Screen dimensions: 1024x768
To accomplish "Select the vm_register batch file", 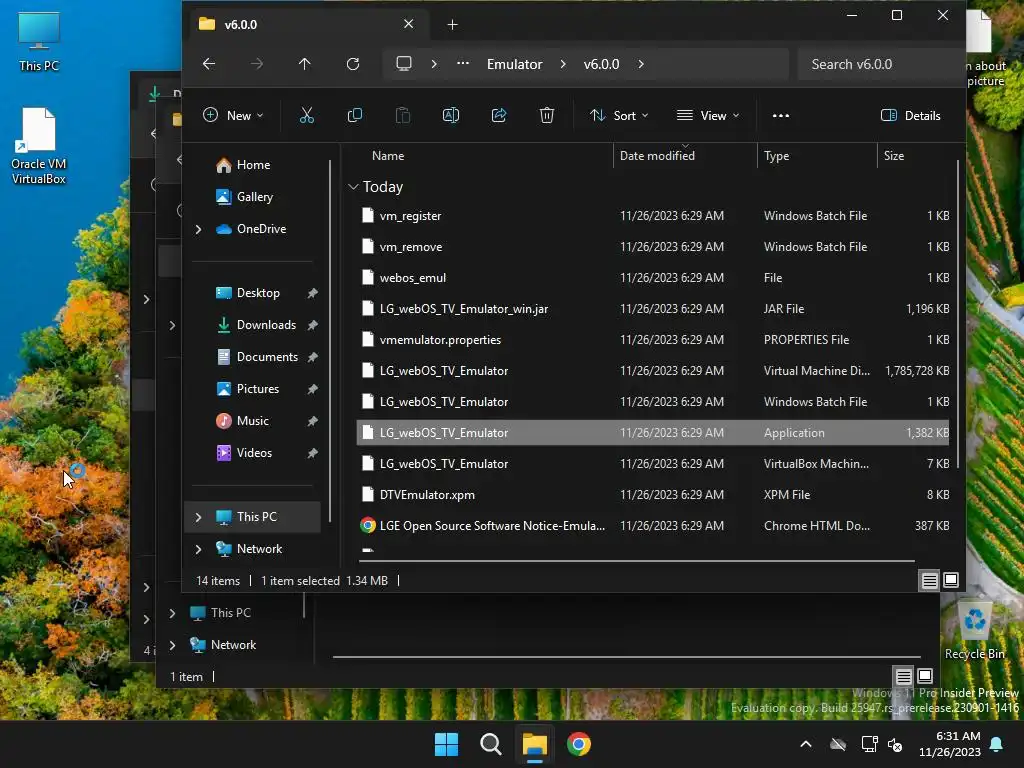I will click(653, 216).
